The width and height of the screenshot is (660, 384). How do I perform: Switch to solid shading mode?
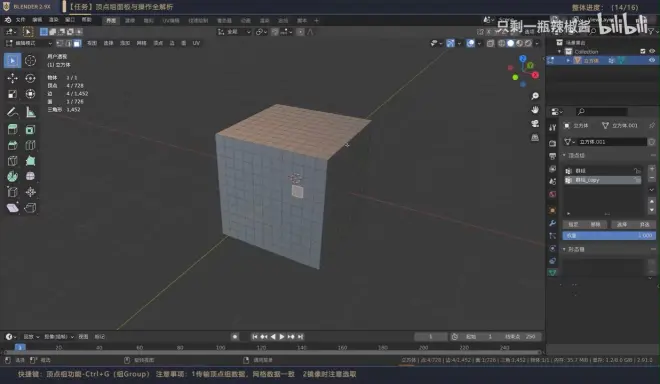point(511,43)
